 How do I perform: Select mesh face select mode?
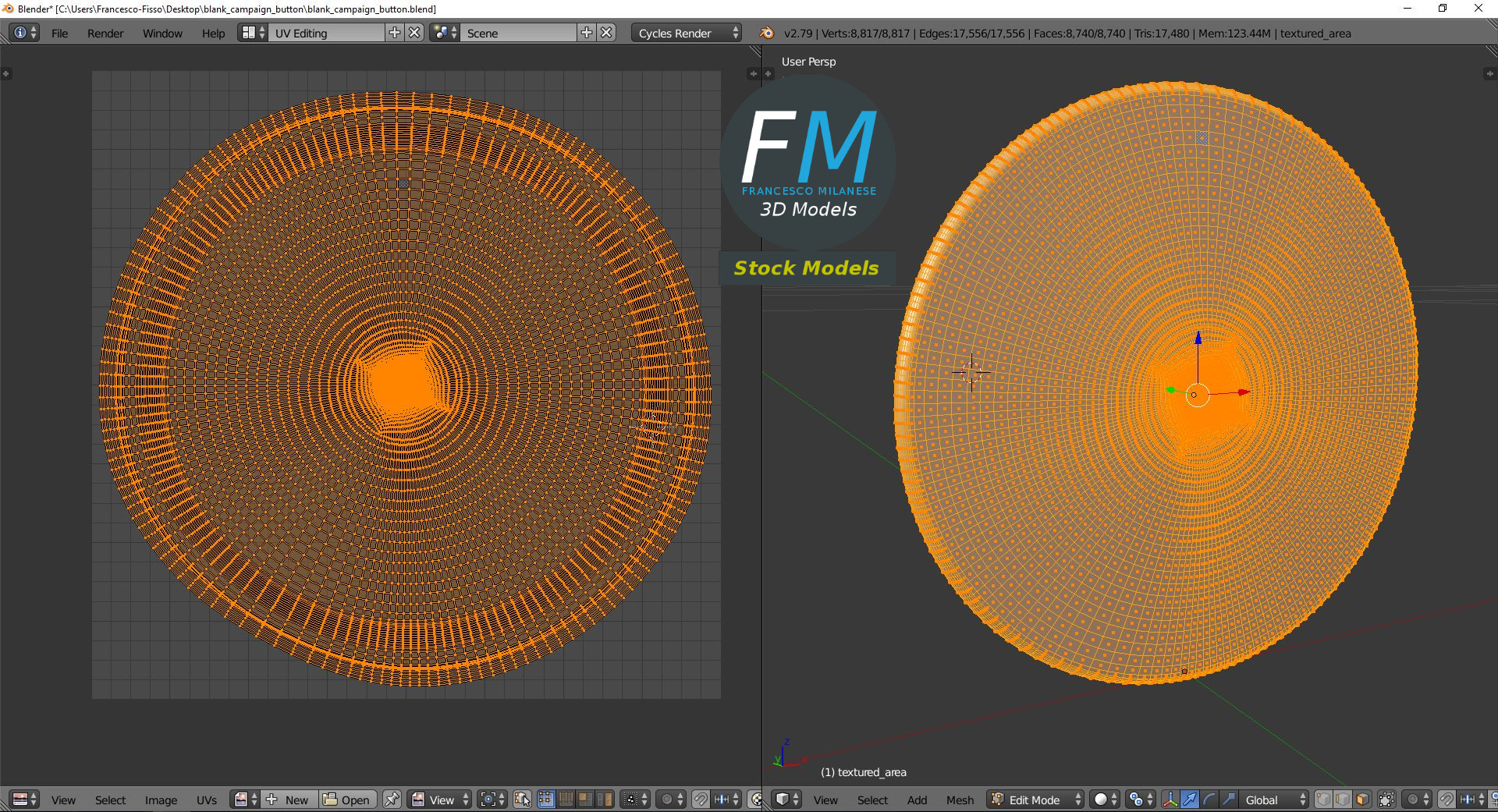click(1362, 800)
